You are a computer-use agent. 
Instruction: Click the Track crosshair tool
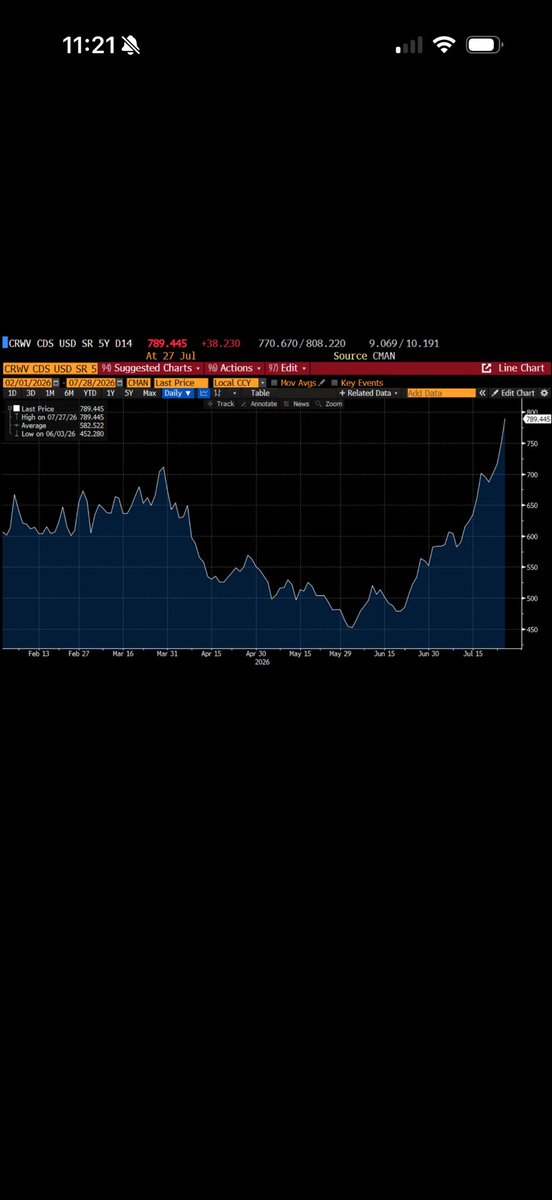(220, 404)
